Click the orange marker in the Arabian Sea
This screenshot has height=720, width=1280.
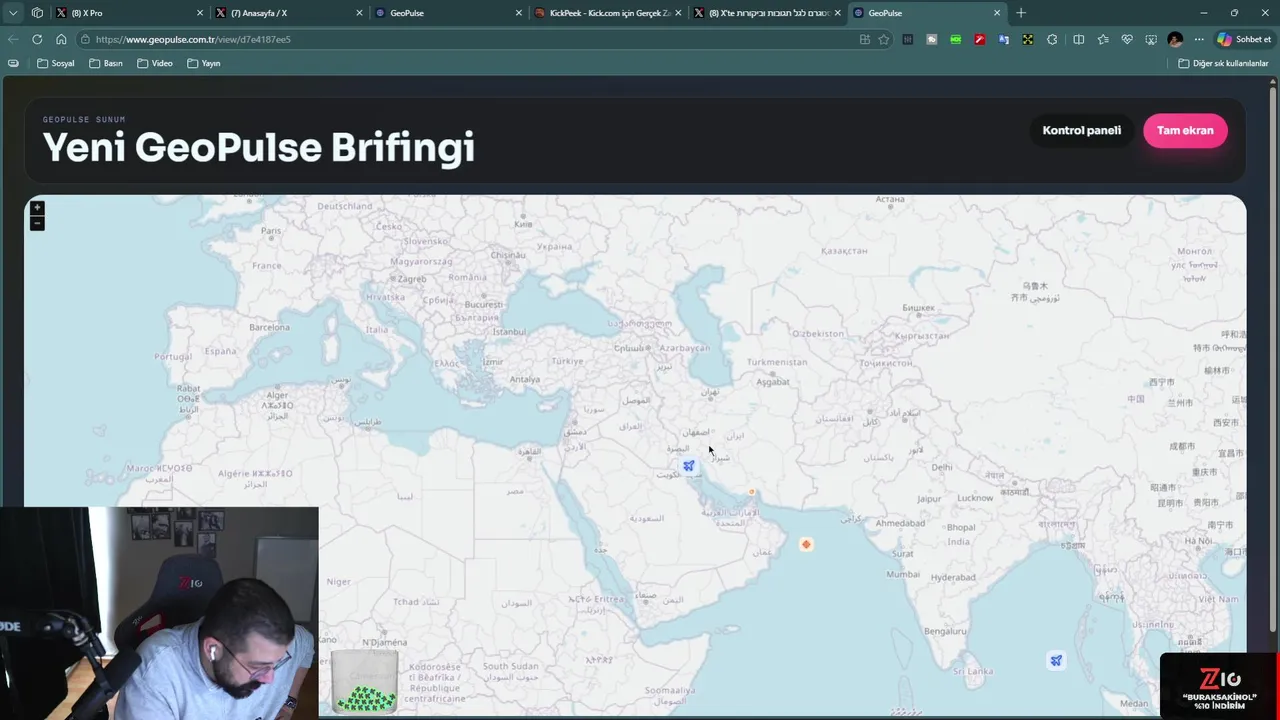click(806, 544)
